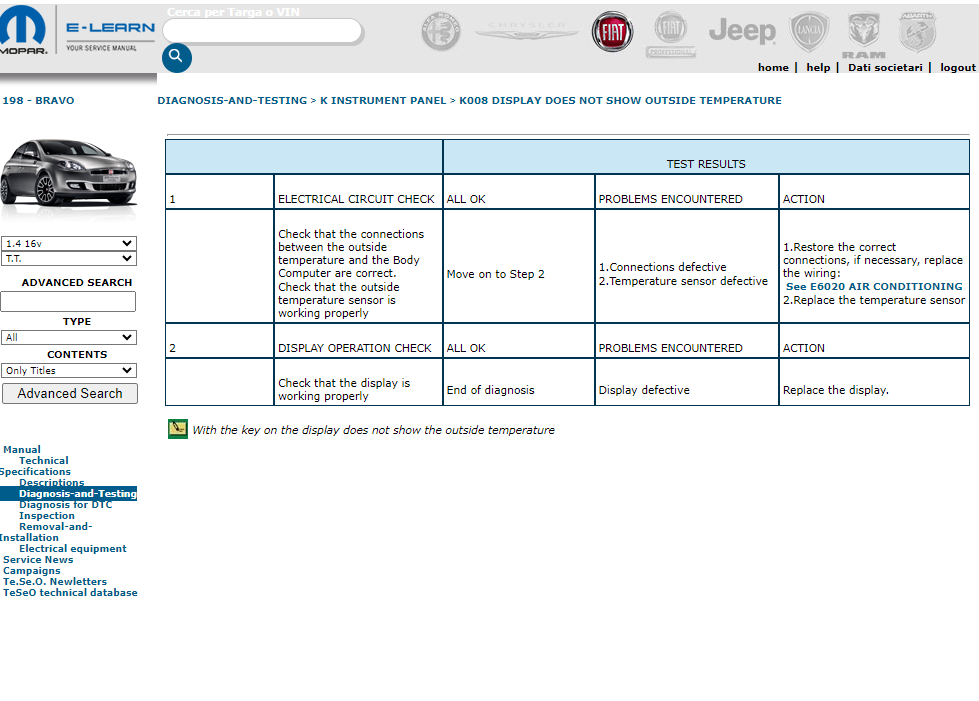Open the CONTENTS Only Titles dropdown
The height and width of the screenshot is (701, 979).
click(69, 370)
